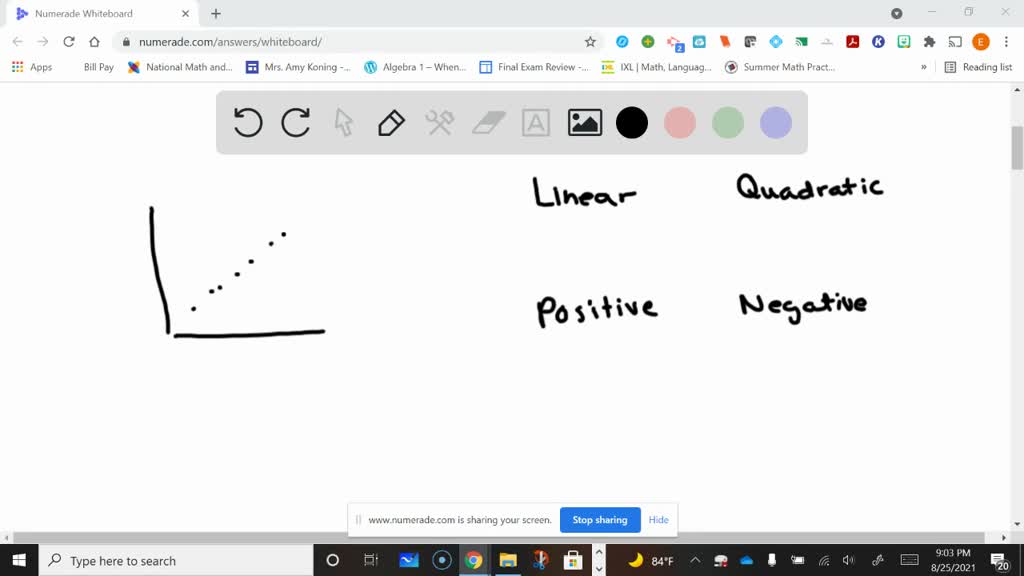Click the Stop sharing button
1024x576 pixels.
pyautogui.click(x=600, y=520)
